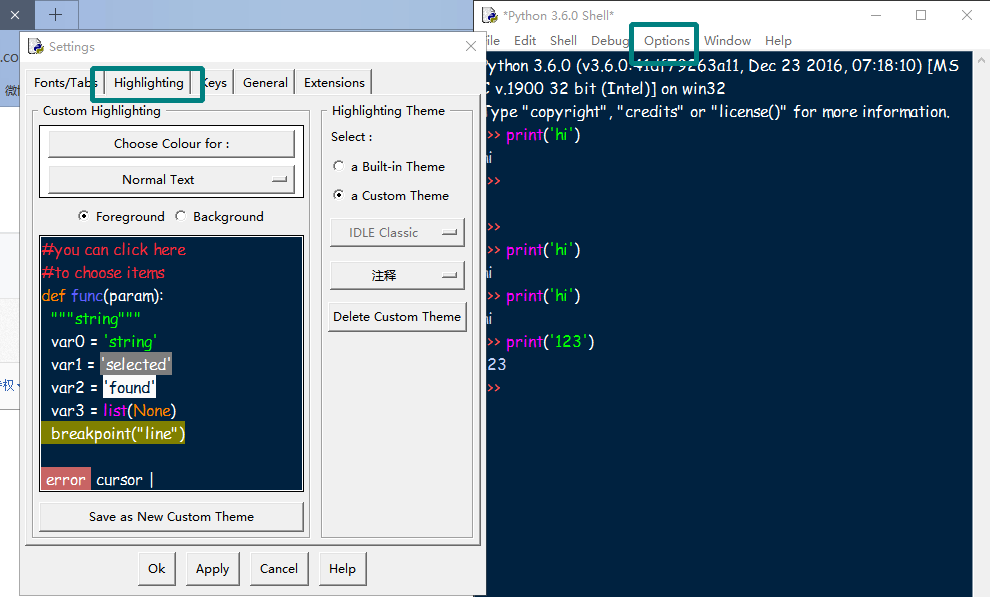990x597 pixels.
Task: Open the Window menu in Python Shell
Action: 727,41
